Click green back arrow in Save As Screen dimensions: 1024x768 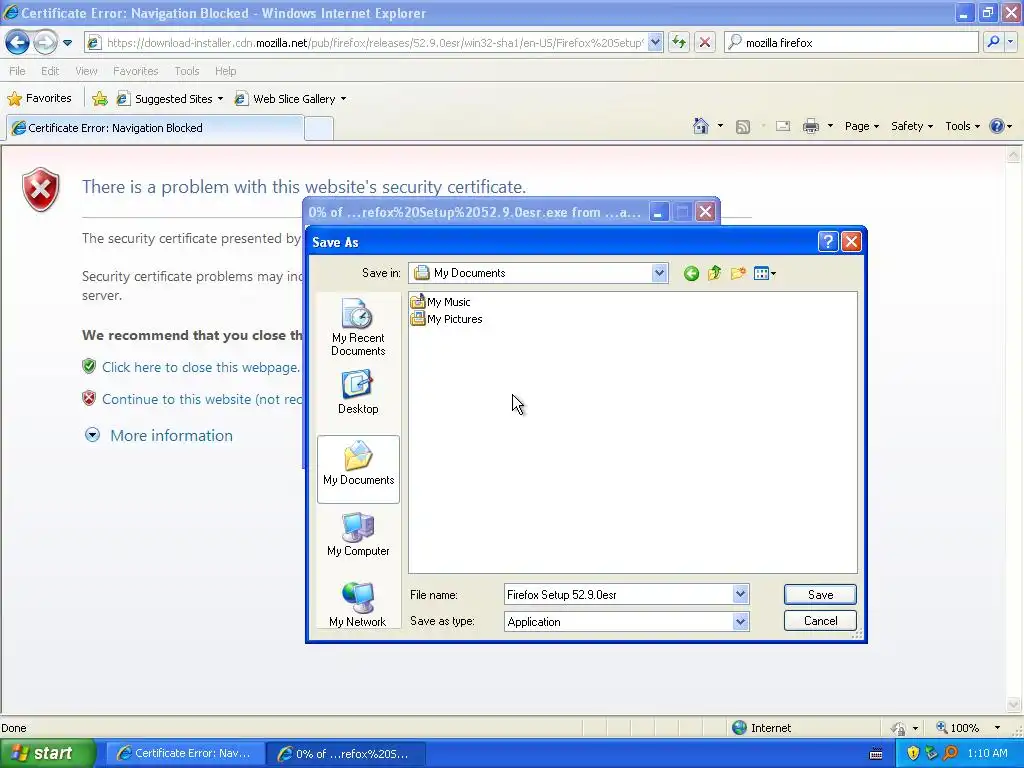pyautogui.click(x=691, y=274)
